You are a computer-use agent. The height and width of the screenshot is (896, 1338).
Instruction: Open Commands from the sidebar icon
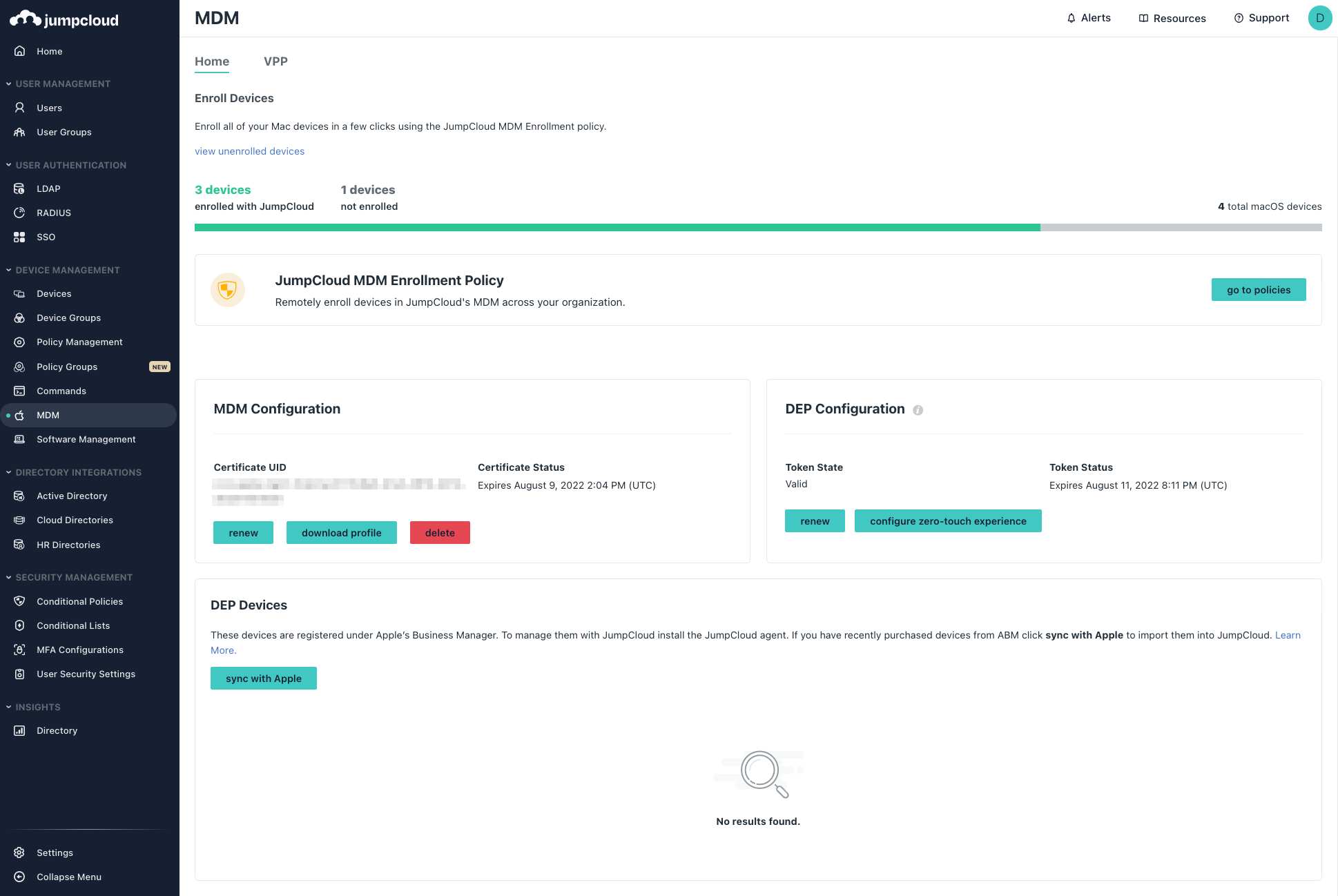pos(19,391)
